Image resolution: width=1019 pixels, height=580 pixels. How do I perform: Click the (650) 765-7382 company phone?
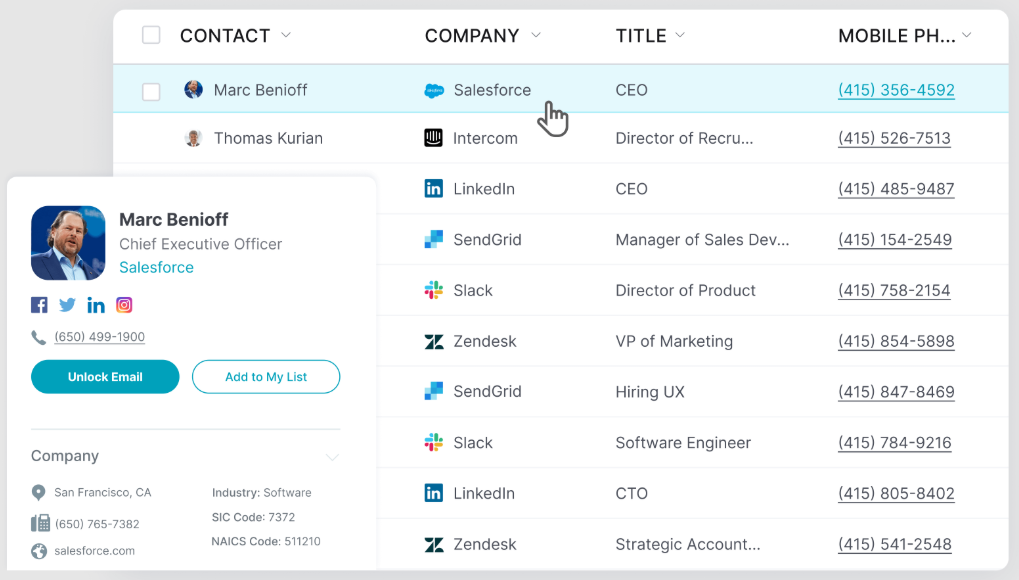coord(97,523)
